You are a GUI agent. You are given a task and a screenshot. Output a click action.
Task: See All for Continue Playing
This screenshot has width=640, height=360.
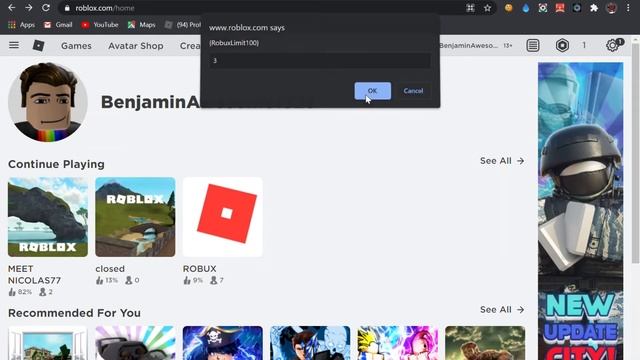coord(502,161)
